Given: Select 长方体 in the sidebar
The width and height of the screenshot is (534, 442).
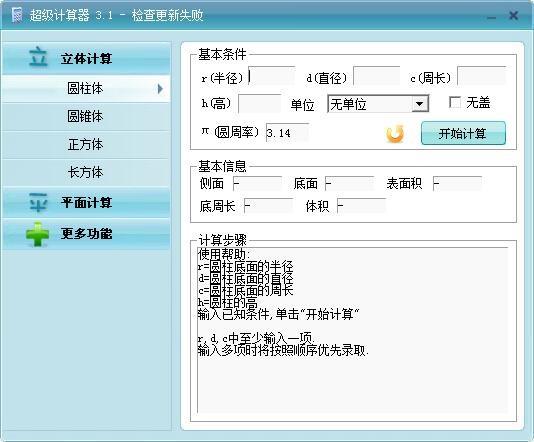Looking at the screenshot, I should [86, 172].
